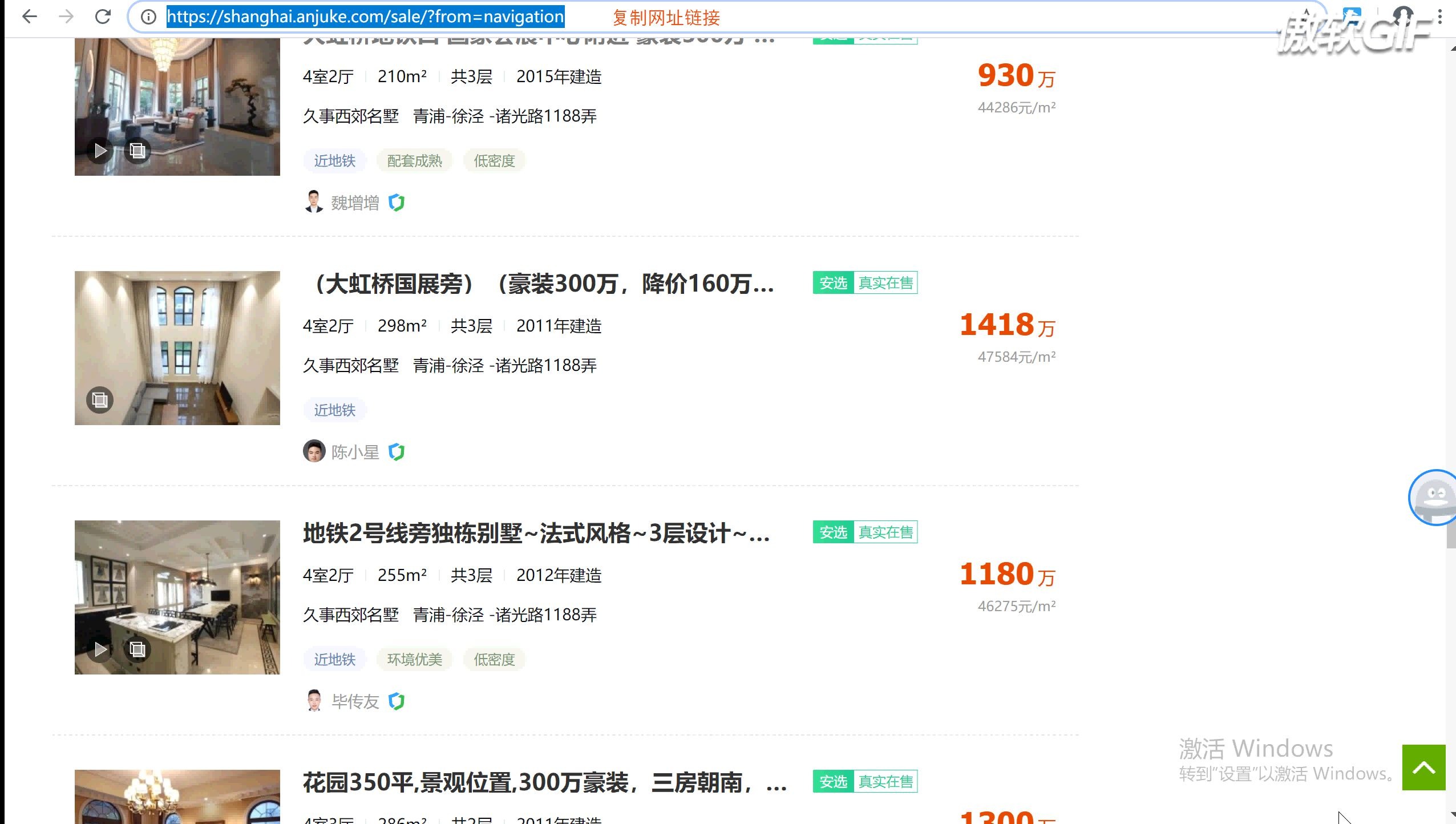Click 配套成熟 tag on 930万 listing
The width and height of the screenshot is (1456, 824).
(x=415, y=161)
